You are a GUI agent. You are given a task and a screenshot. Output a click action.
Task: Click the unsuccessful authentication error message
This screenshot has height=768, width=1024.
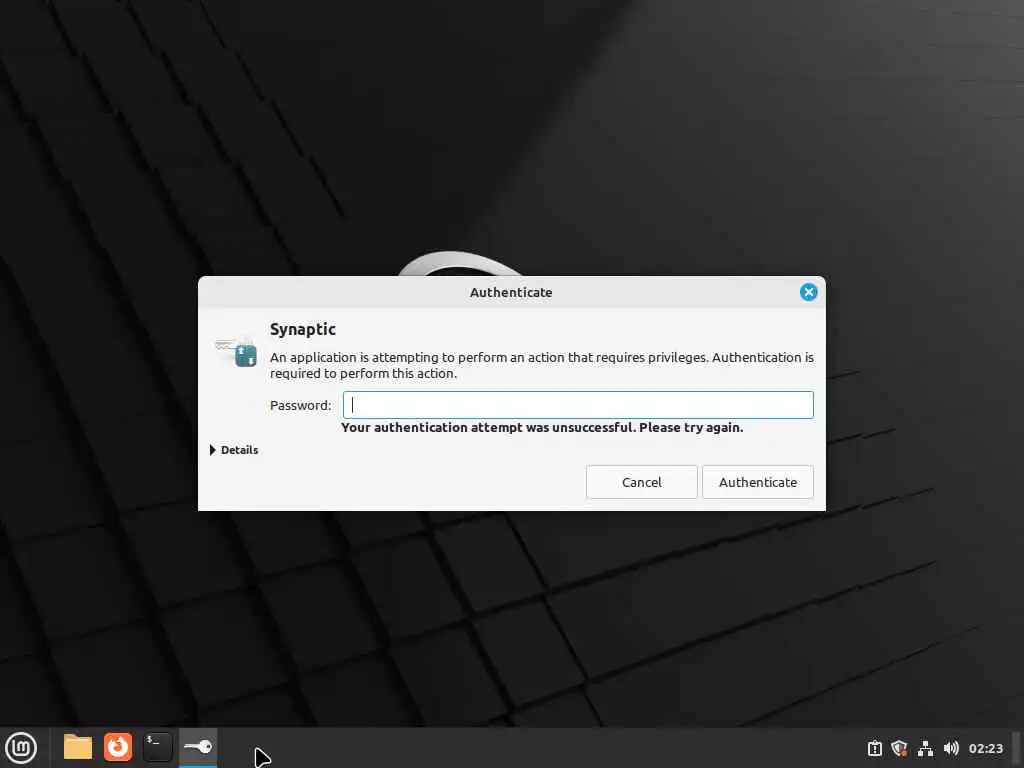[x=542, y=428]
